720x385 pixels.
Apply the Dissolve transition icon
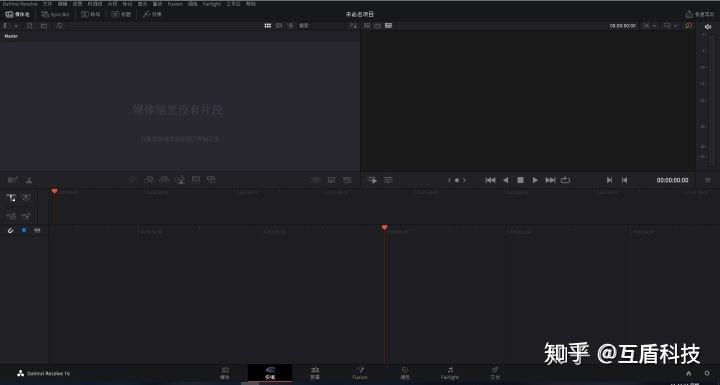coord(332,180)
